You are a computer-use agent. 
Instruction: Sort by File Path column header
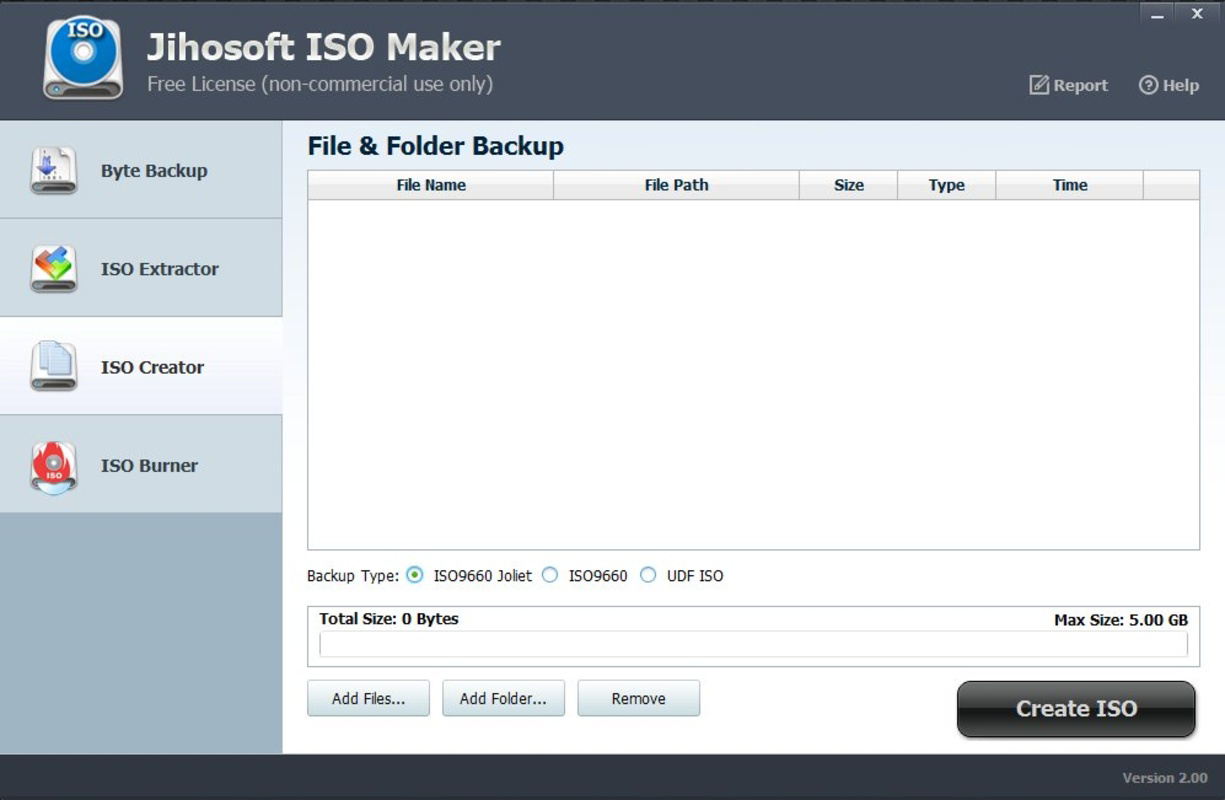(x=676, y=185)
